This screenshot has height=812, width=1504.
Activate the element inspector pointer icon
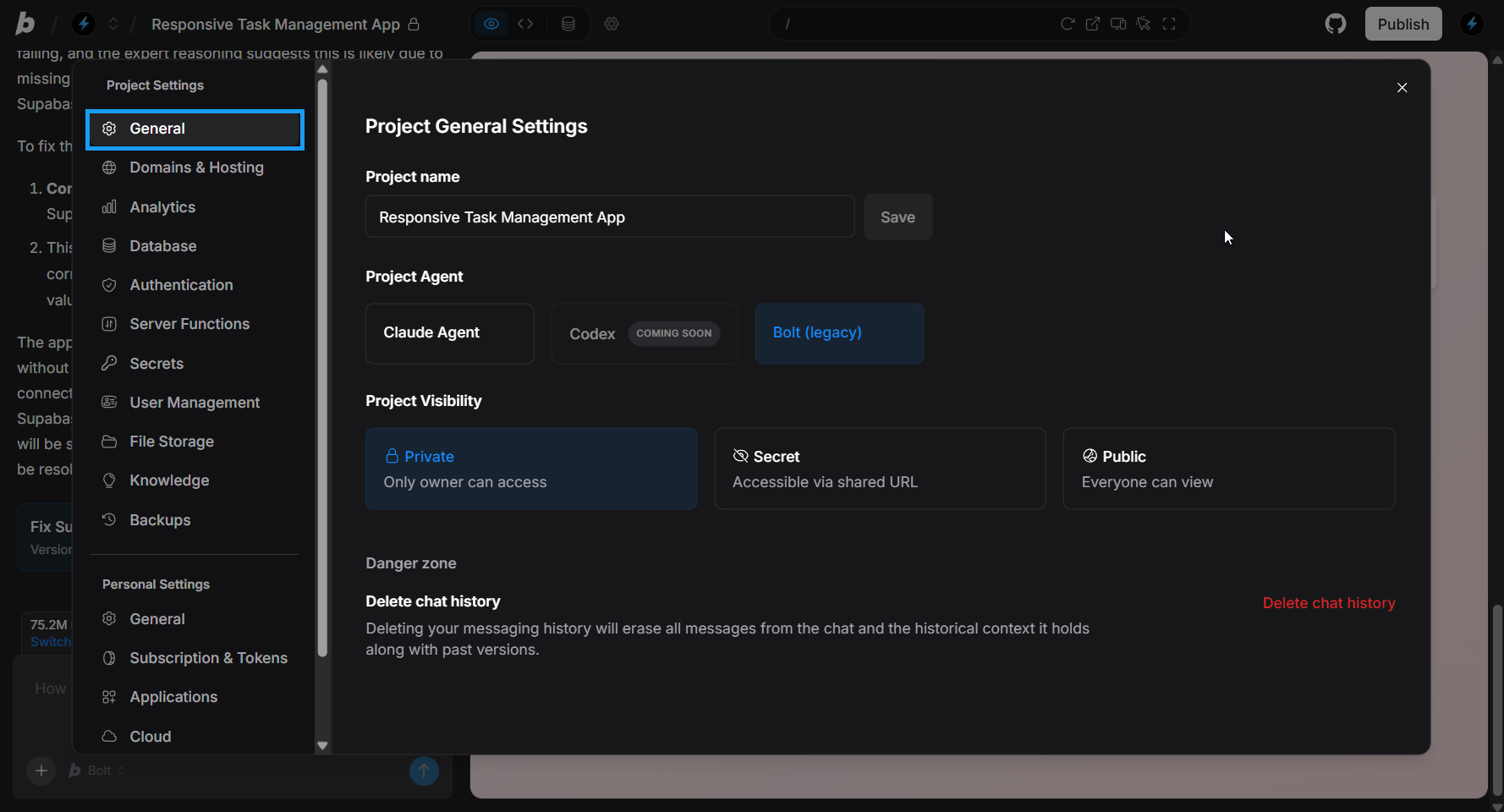[1144, 24]
